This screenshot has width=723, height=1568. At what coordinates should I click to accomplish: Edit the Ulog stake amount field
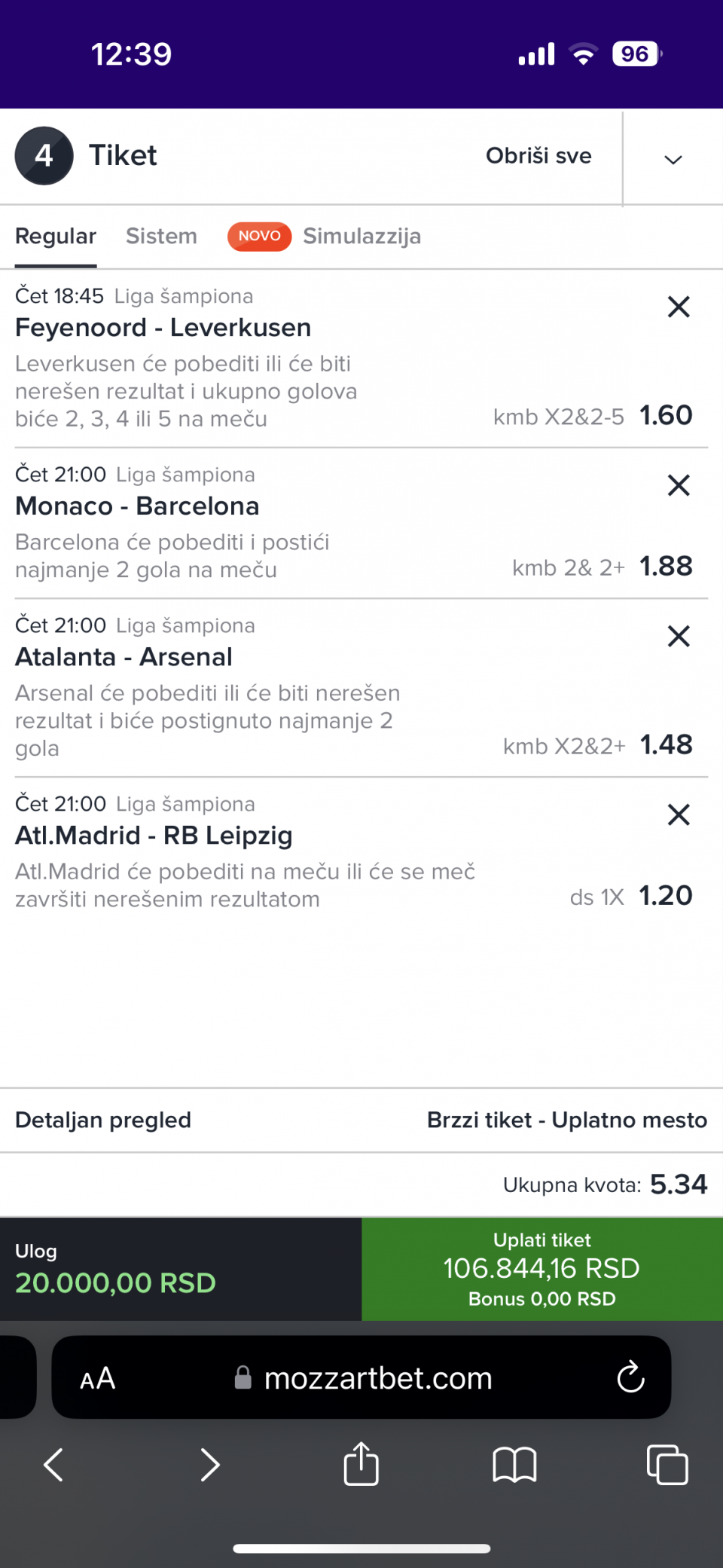pos(116,1282)
